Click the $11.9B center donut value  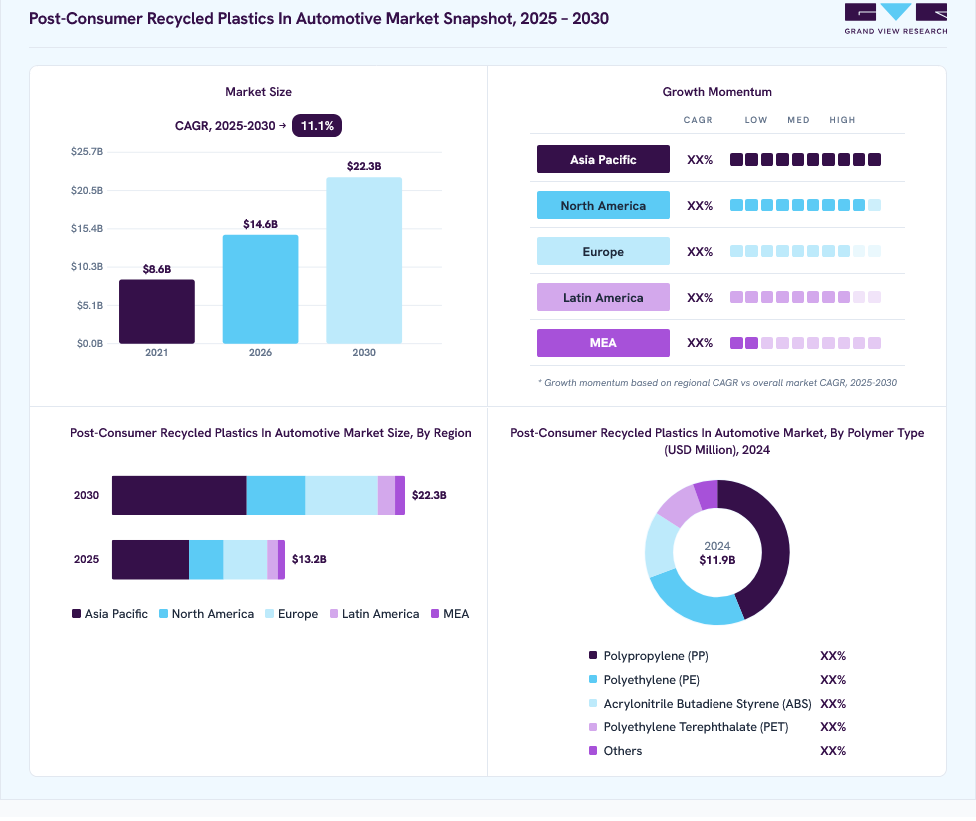[x=717, y=560]
